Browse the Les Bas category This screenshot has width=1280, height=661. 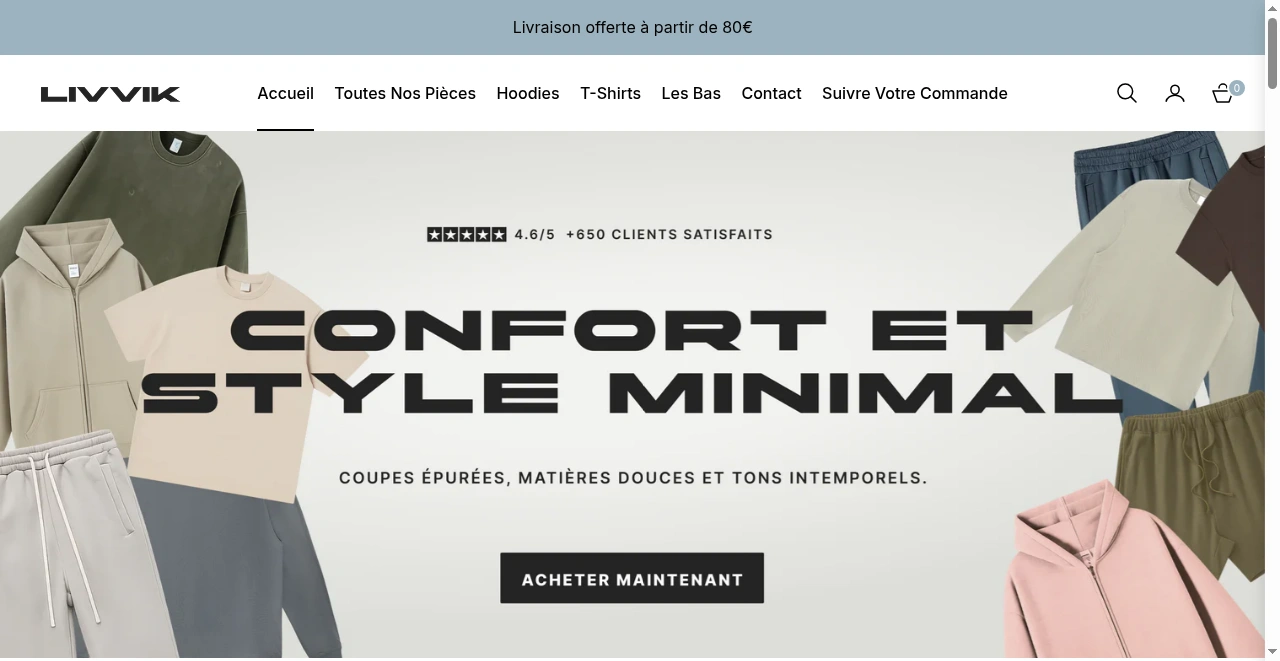(x=691, y=93)
